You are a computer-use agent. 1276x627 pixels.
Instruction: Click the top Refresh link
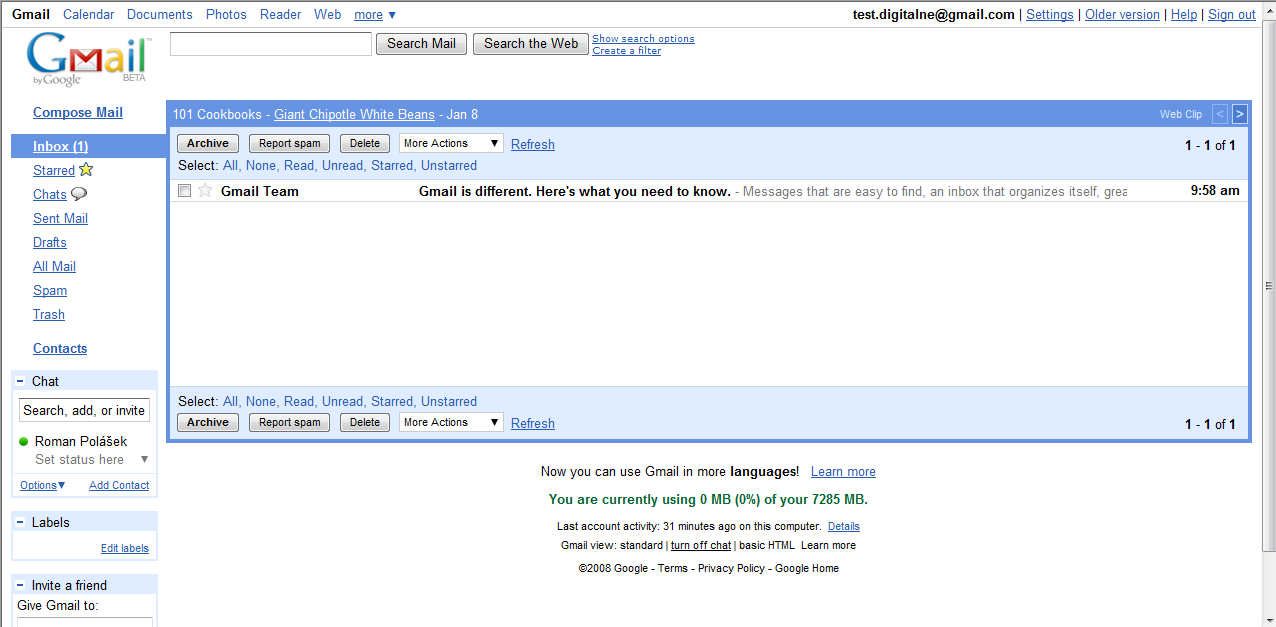coord(533,144)
